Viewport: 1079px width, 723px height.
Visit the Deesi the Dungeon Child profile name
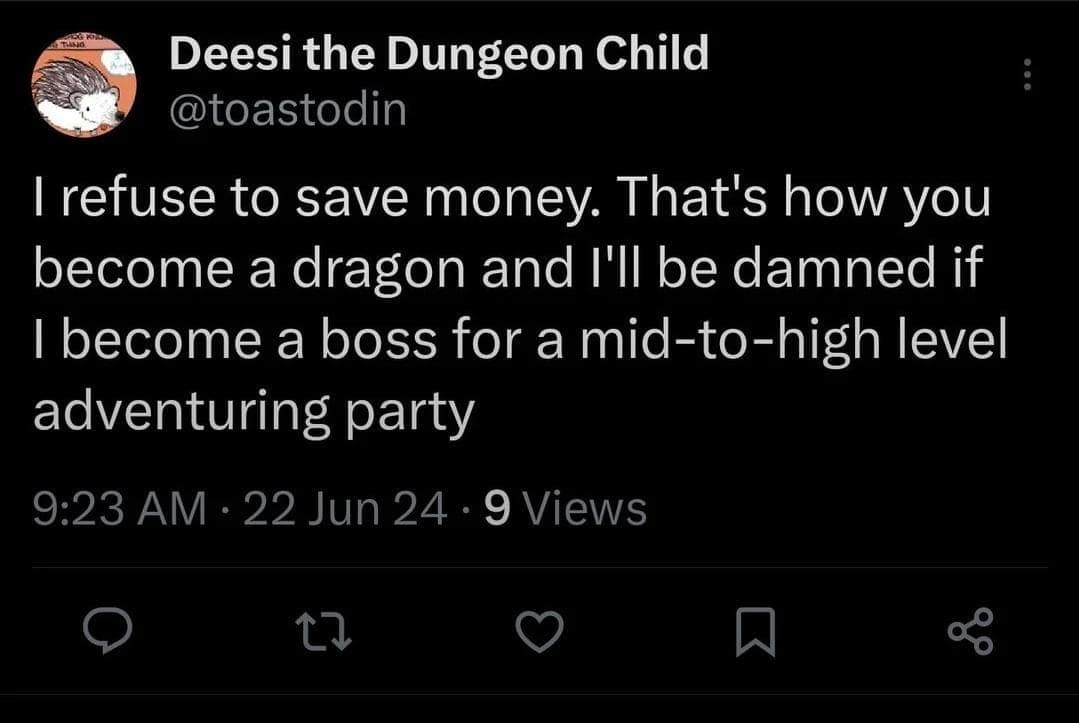point(438,53)
